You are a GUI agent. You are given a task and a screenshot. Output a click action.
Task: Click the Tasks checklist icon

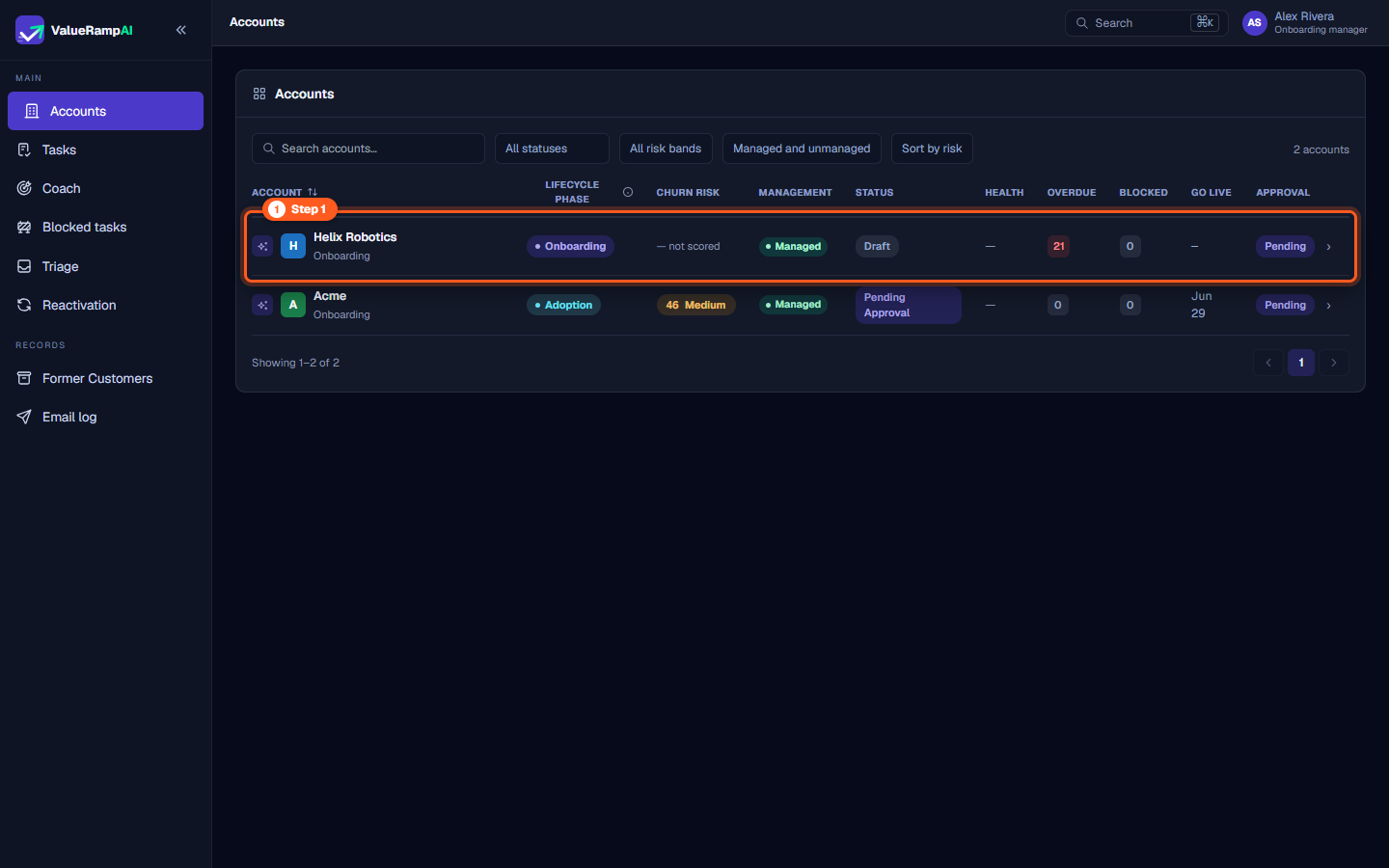point(24,149)
